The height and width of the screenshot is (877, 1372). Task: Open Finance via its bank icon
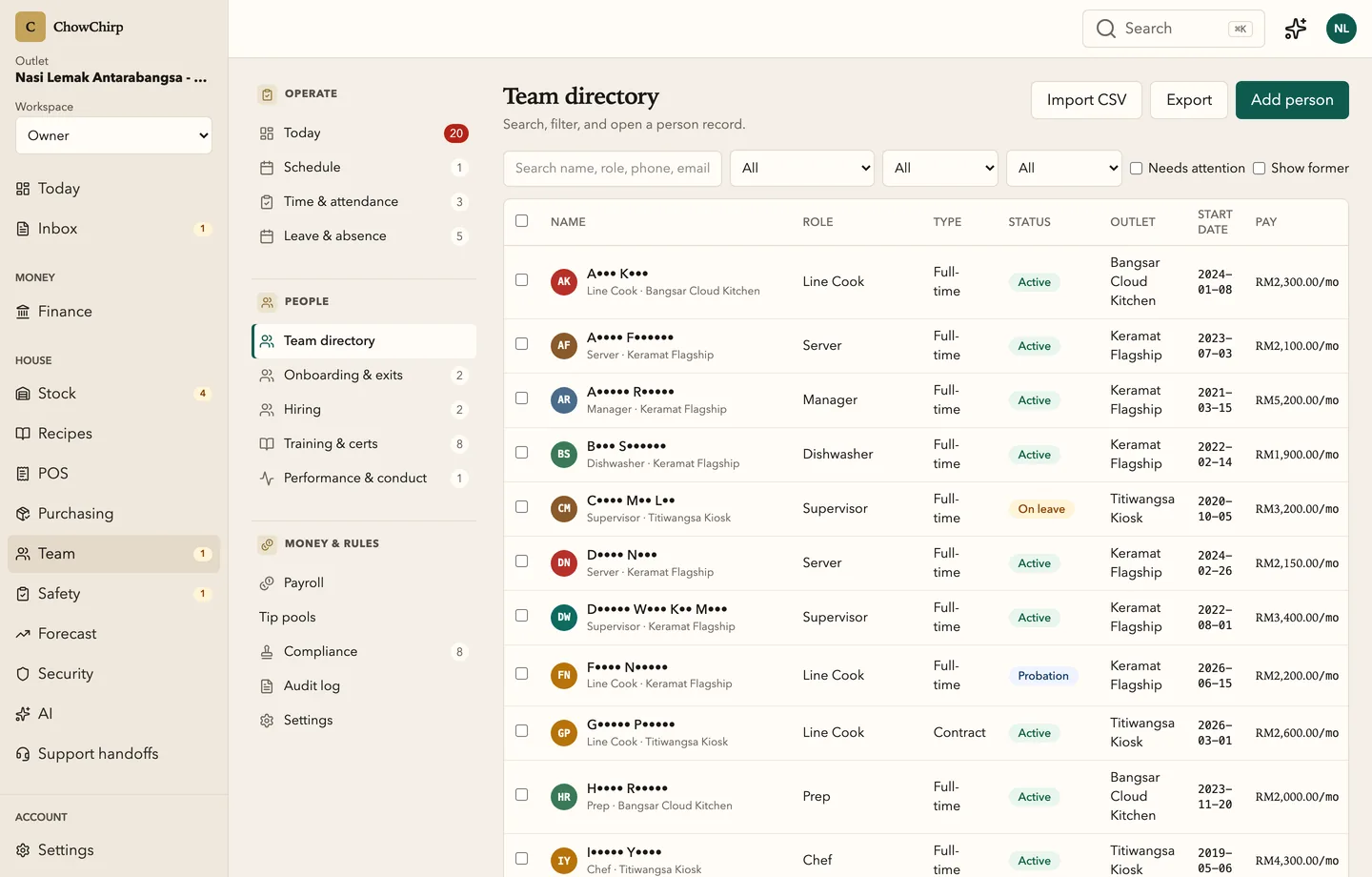[23, 312]
